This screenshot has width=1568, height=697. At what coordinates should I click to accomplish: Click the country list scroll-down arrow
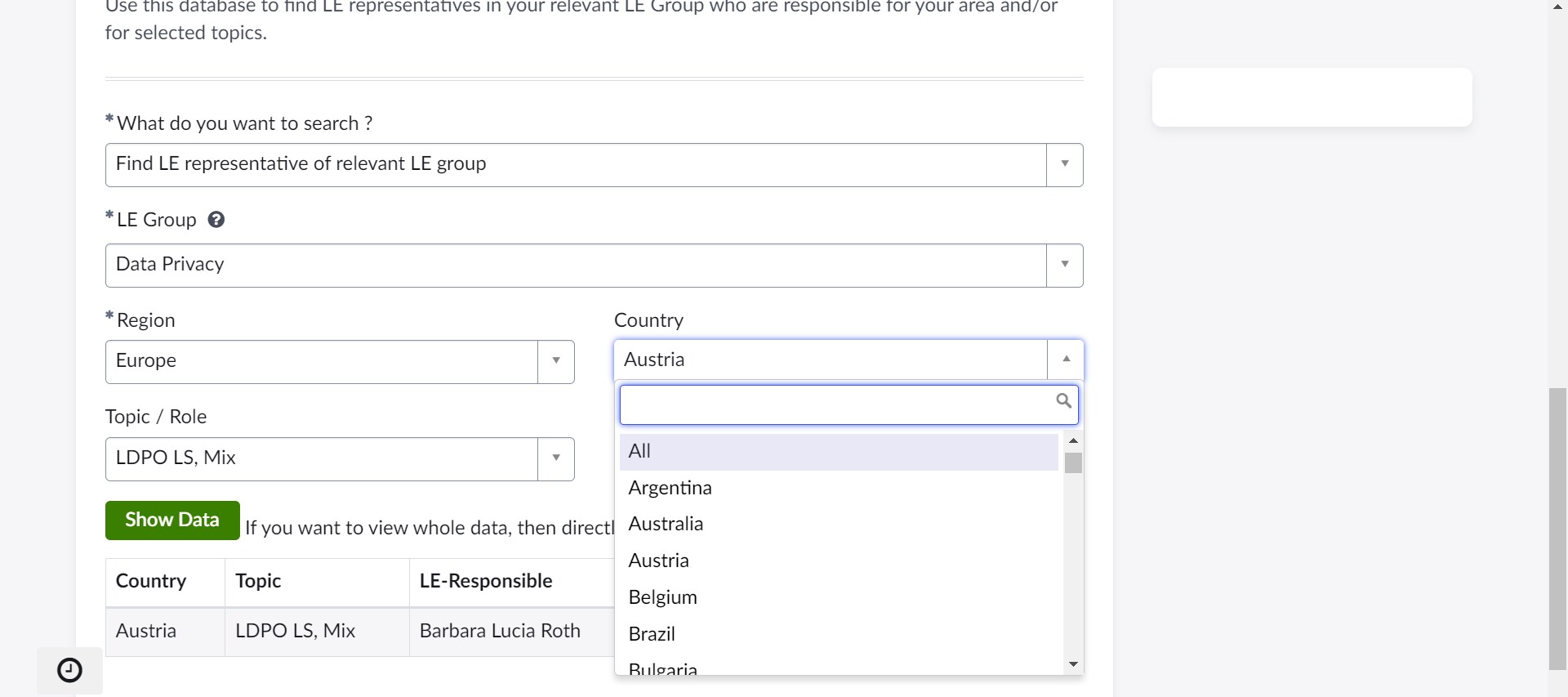tap(1073, 664)
